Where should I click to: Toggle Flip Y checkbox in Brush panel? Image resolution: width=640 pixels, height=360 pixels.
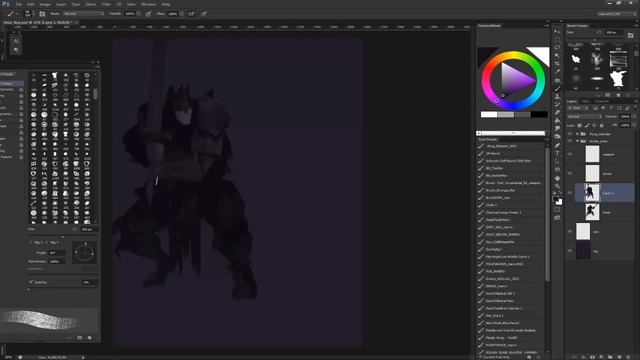tap(47, 242)
